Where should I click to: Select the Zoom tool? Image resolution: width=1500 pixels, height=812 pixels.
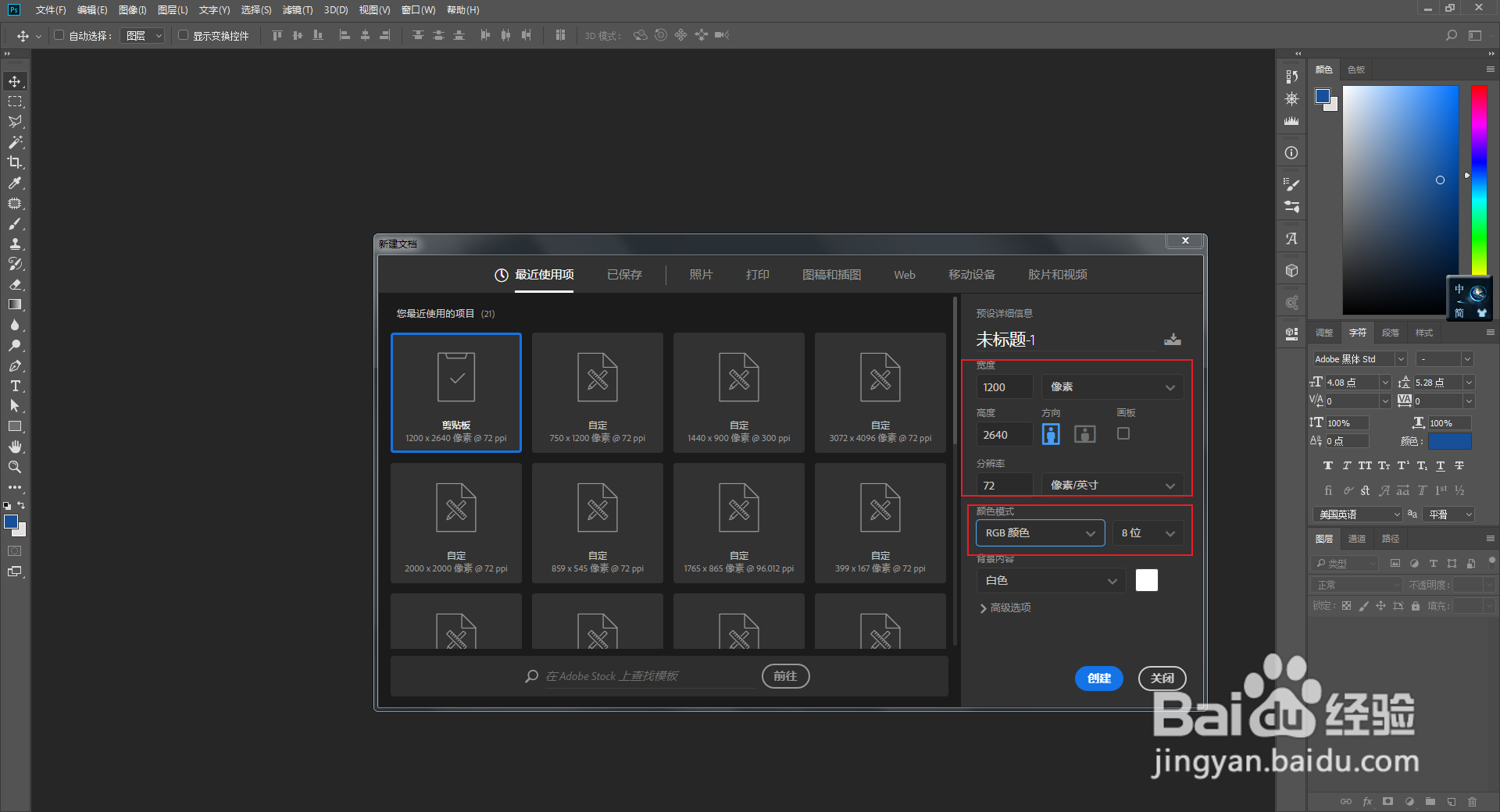pyautogui.click(x=15, y=467)
